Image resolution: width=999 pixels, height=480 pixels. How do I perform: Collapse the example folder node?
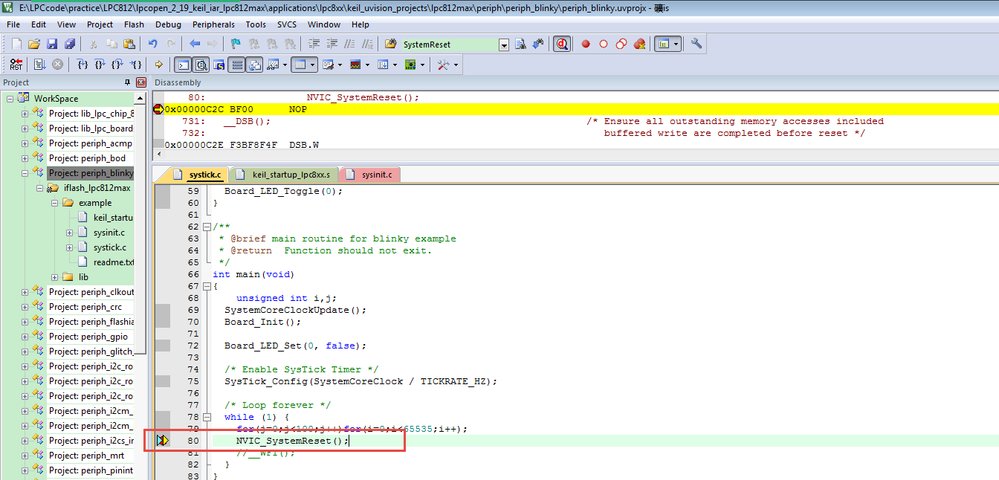[54, 203]
